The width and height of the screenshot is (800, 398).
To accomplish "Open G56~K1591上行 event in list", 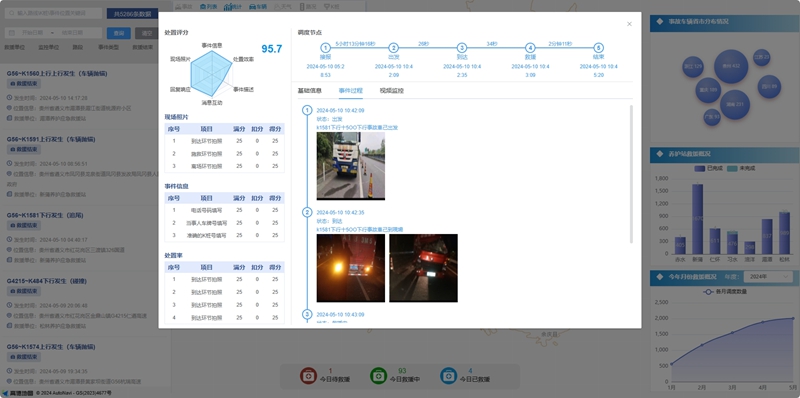I will (x=51, y=139).
